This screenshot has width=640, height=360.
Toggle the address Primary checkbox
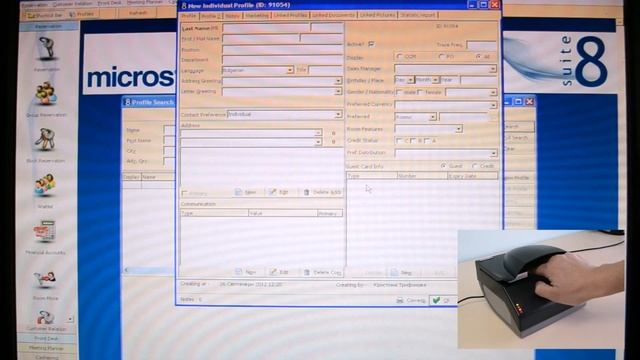click(184, 193)
